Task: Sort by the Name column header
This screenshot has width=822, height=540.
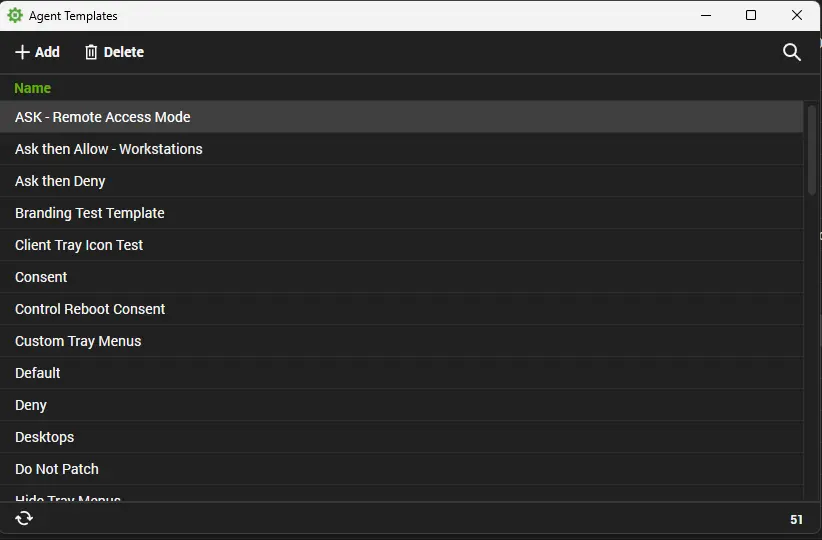Action: coord(33,88)
